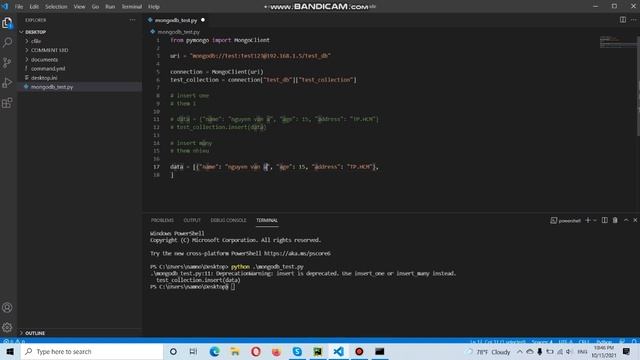Screen dimensions: 640x360
Task: Click the volume icon in system tray
Action: 569,352
